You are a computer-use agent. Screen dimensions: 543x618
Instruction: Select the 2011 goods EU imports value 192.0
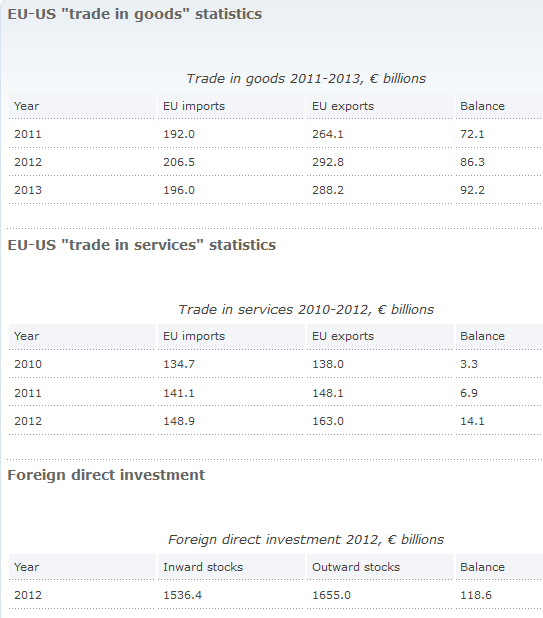(x=179, y=134)
